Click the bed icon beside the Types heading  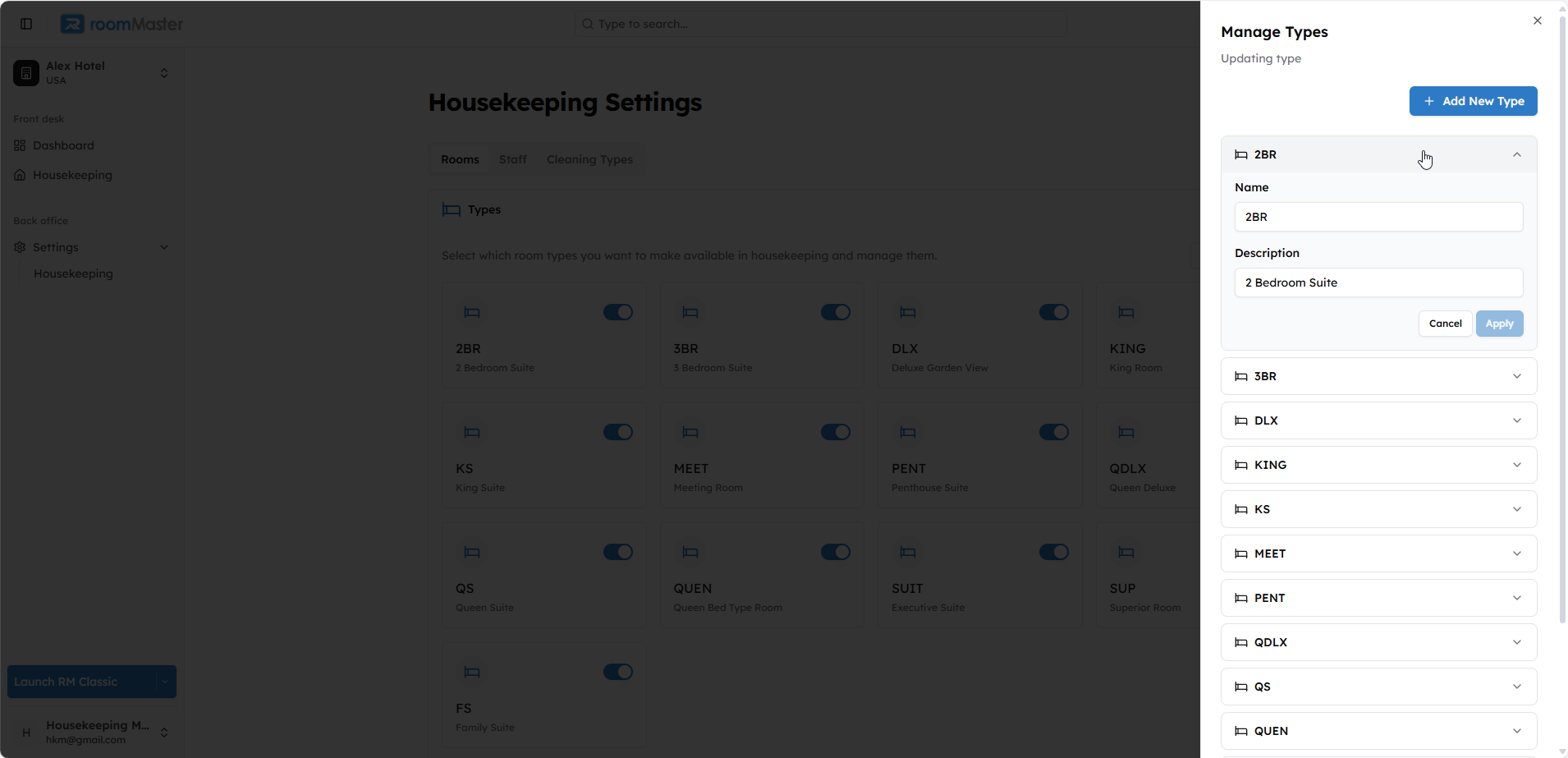click(452, 209)
